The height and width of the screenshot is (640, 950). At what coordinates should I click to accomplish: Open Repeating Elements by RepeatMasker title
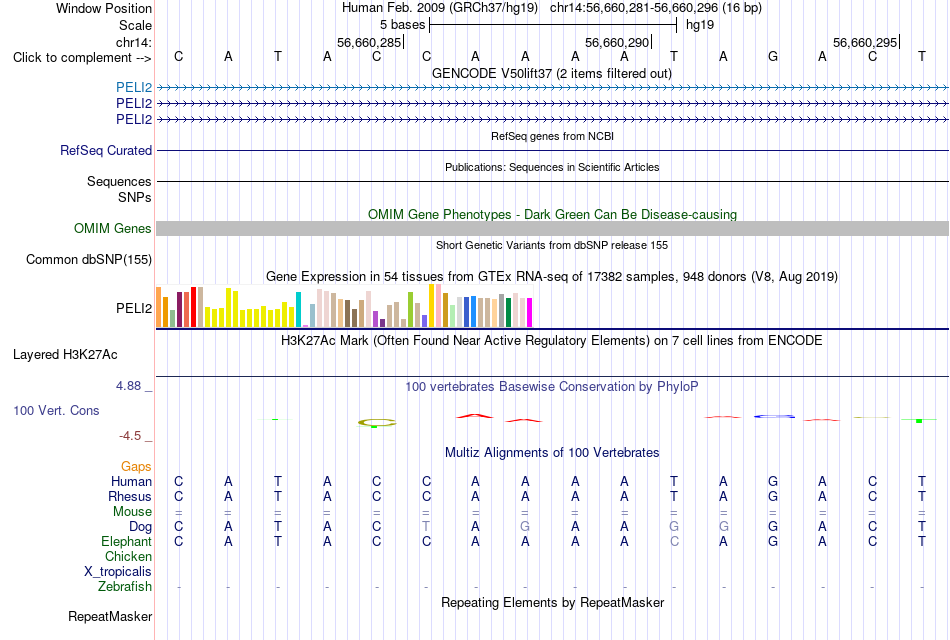coord(552,602)
